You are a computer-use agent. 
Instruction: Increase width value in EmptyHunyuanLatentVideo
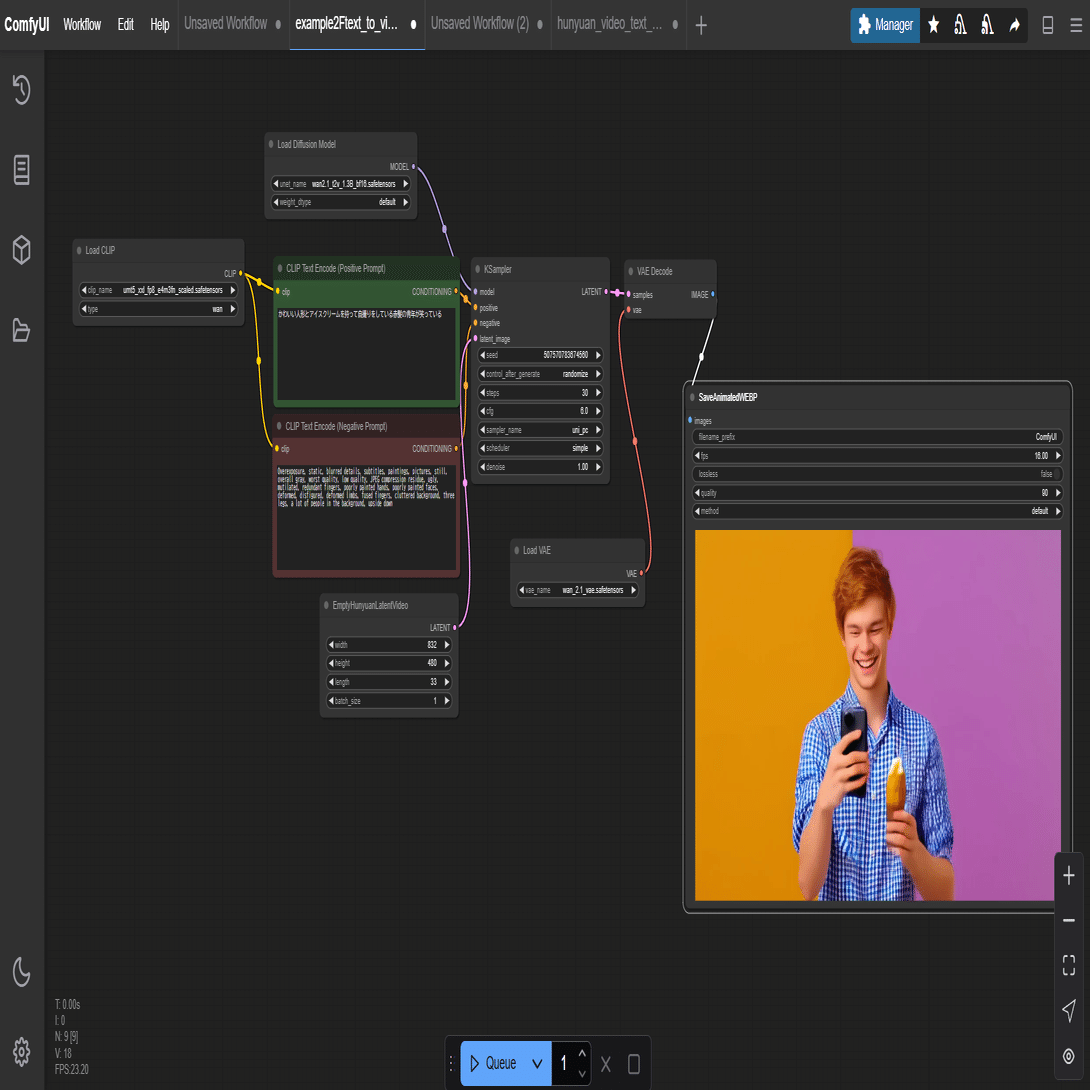447,644
